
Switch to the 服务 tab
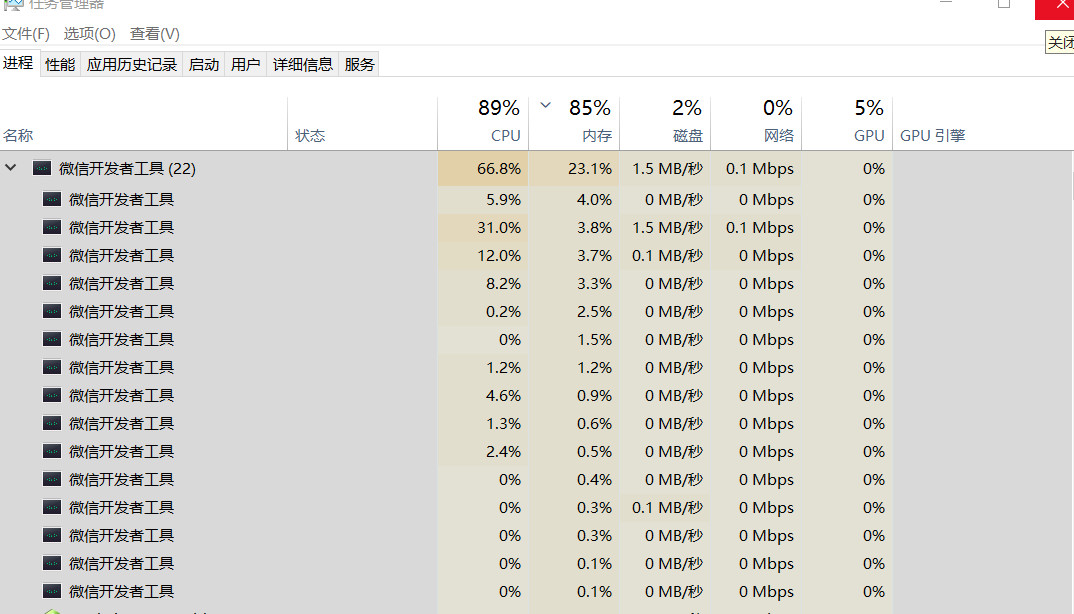point(360,64)
